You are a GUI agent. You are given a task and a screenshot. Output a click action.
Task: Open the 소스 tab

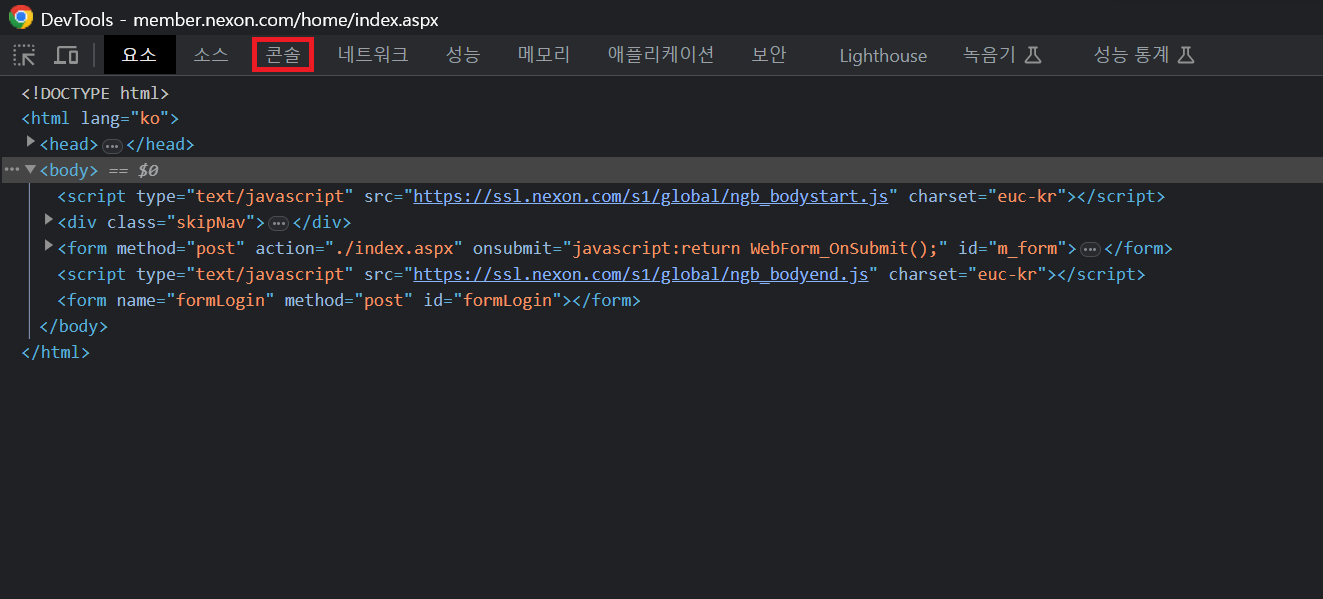point(211,55)
